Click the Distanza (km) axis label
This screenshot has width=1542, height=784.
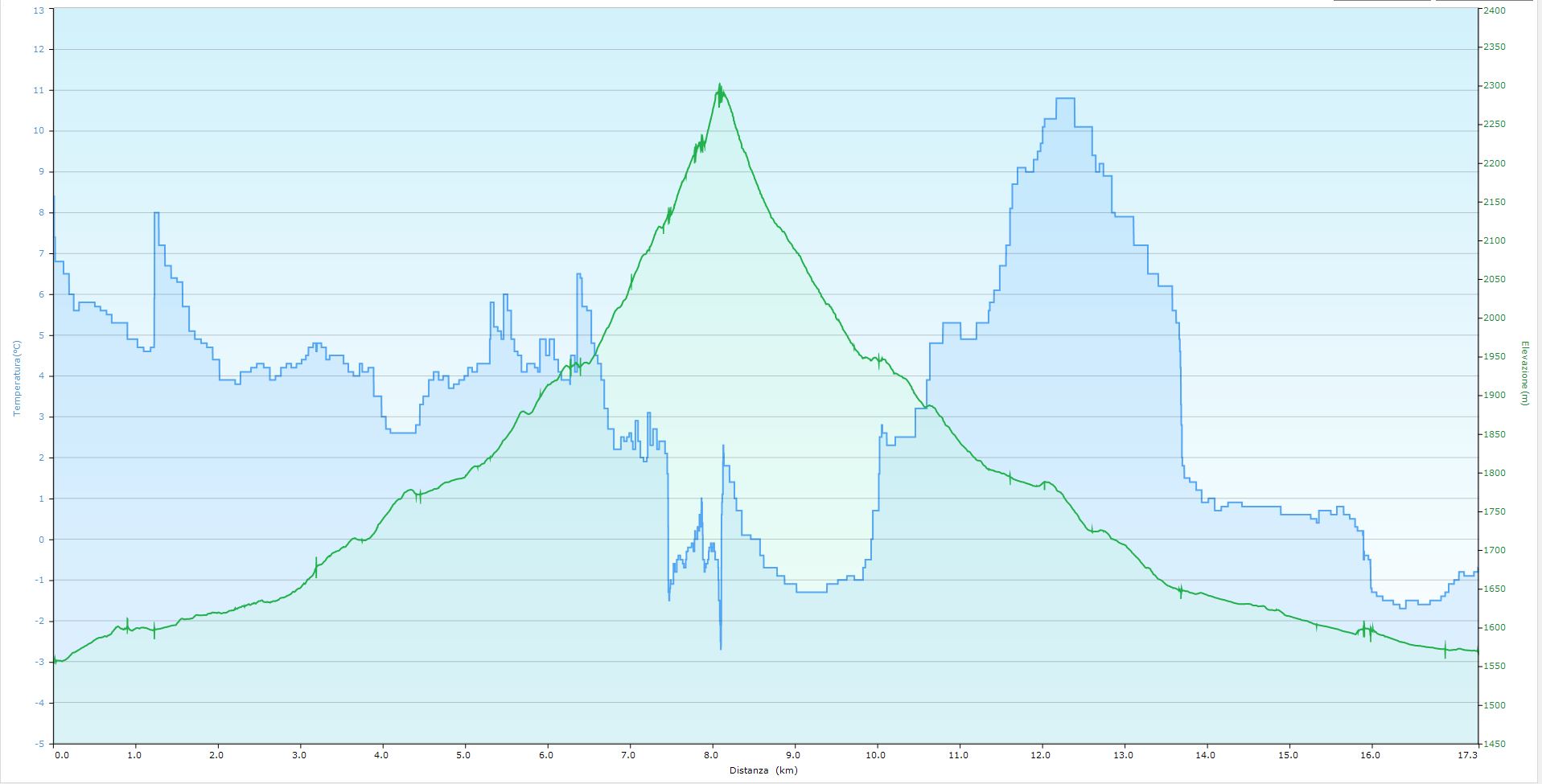click(763, 770)
